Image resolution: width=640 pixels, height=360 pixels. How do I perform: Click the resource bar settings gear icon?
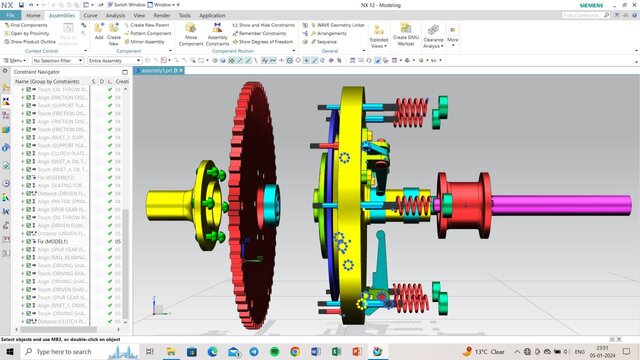[5, 71]
